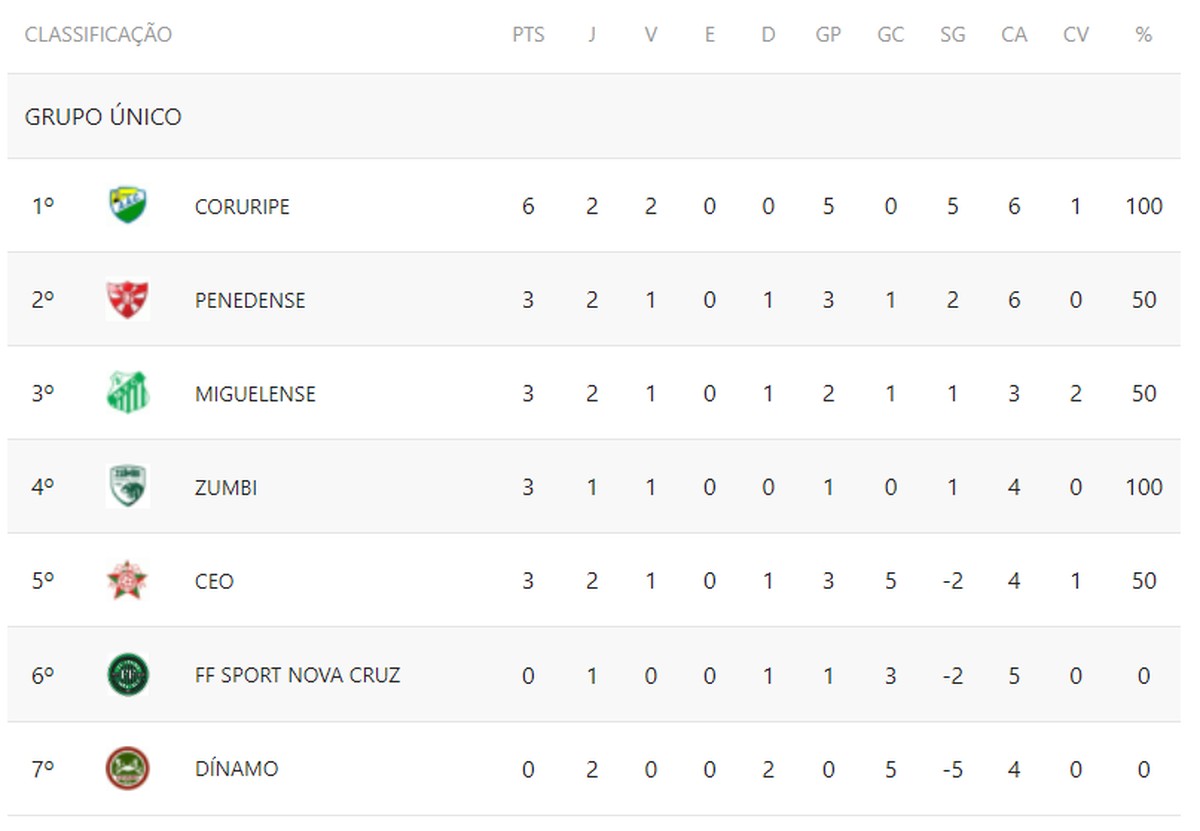Screen dimensions: 1200x831
Task: Click the Zumbi team crest icon
Action: click(x=128, y=487)
